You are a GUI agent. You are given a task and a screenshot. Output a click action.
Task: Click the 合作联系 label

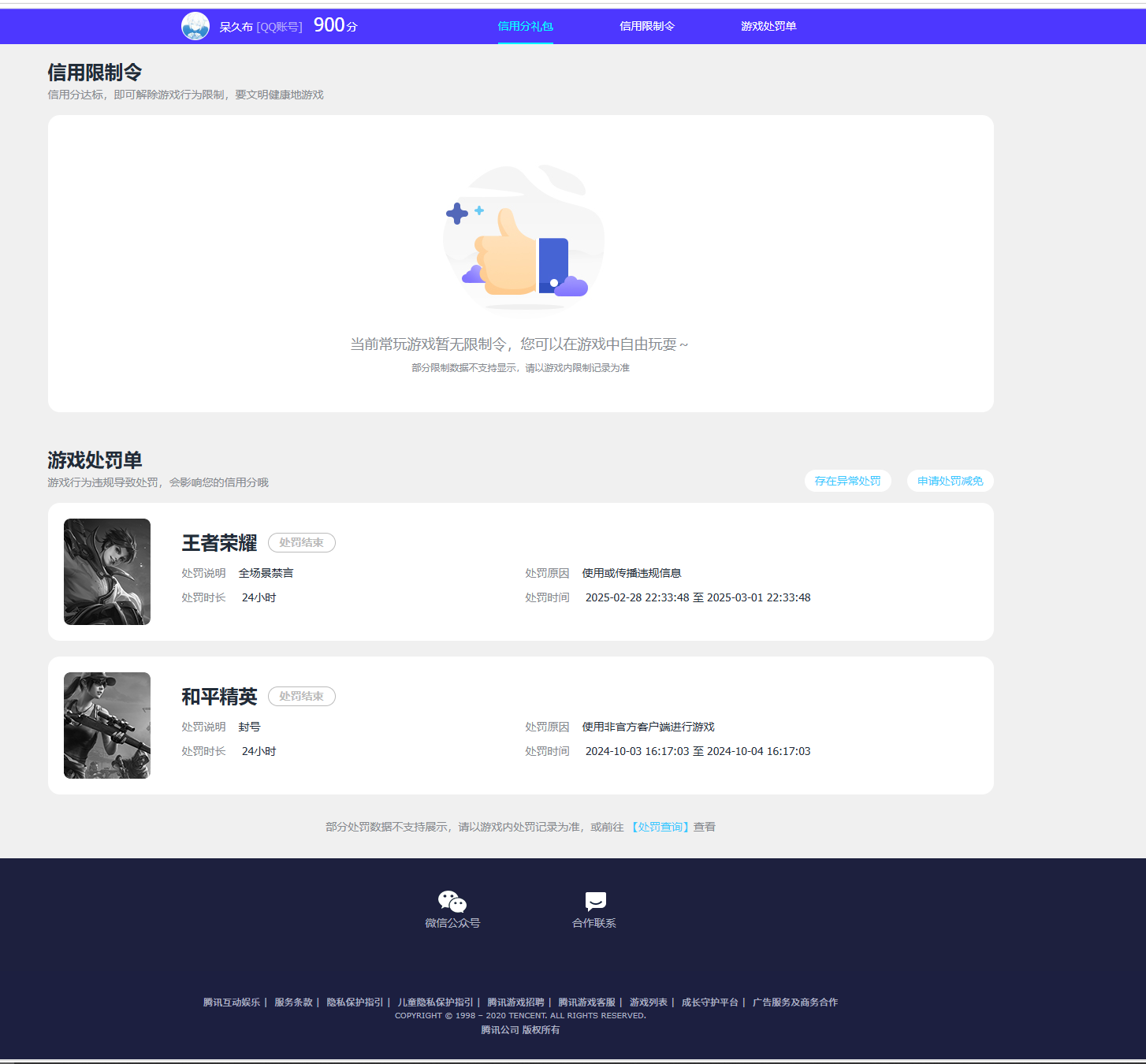tap(594, 923)
